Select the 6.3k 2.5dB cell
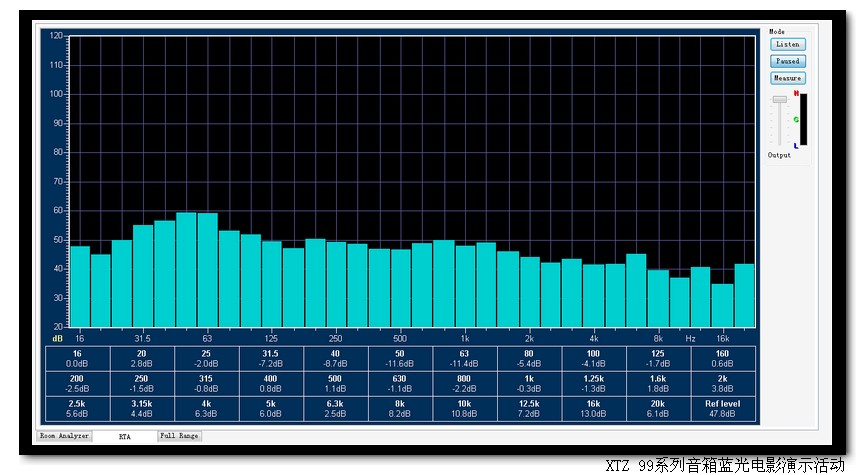865x475 pixels. pos(336,409)
